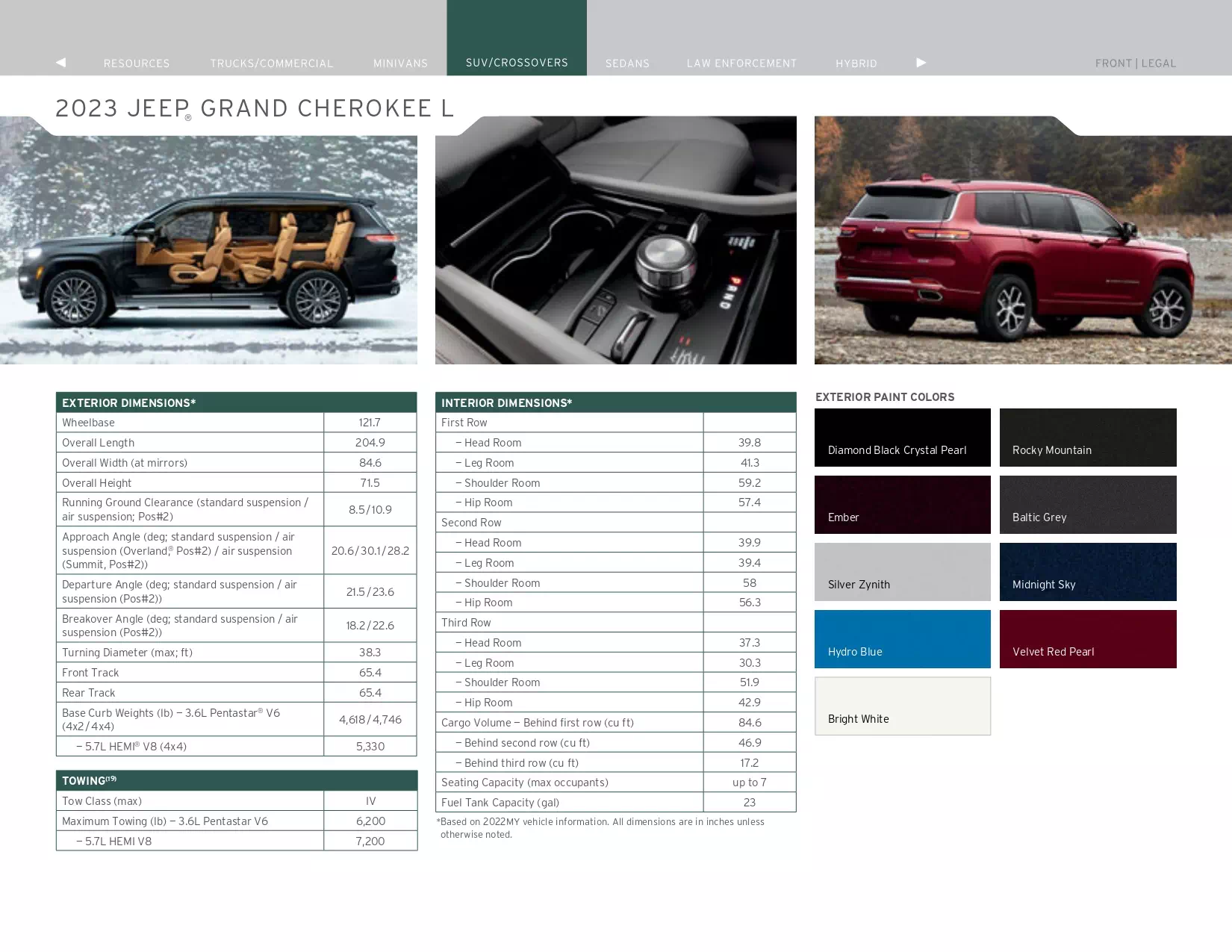The height and width of the screenshot is (952, 1232).
Task: Click the Third Row label
Action: pos(466,623)
